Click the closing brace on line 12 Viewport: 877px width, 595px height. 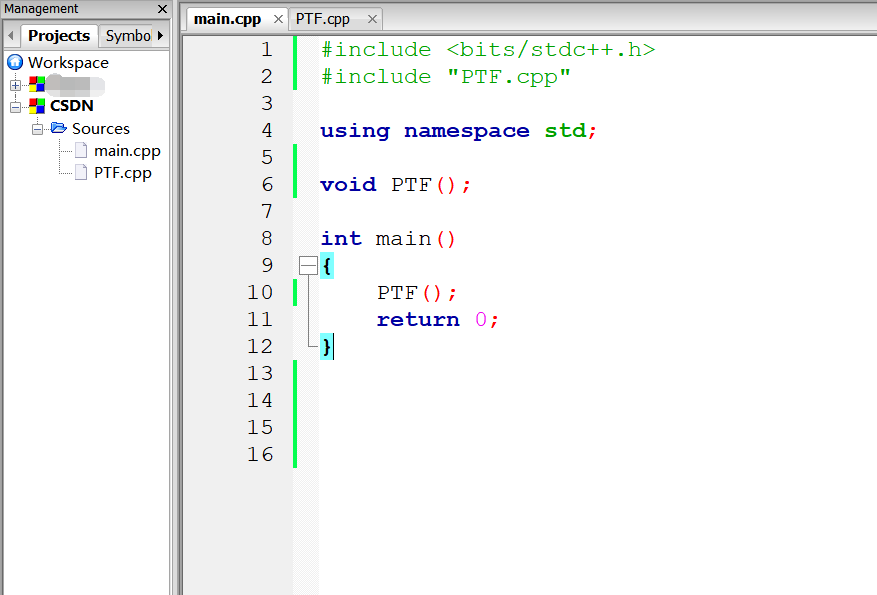click(x=327, y=347)
